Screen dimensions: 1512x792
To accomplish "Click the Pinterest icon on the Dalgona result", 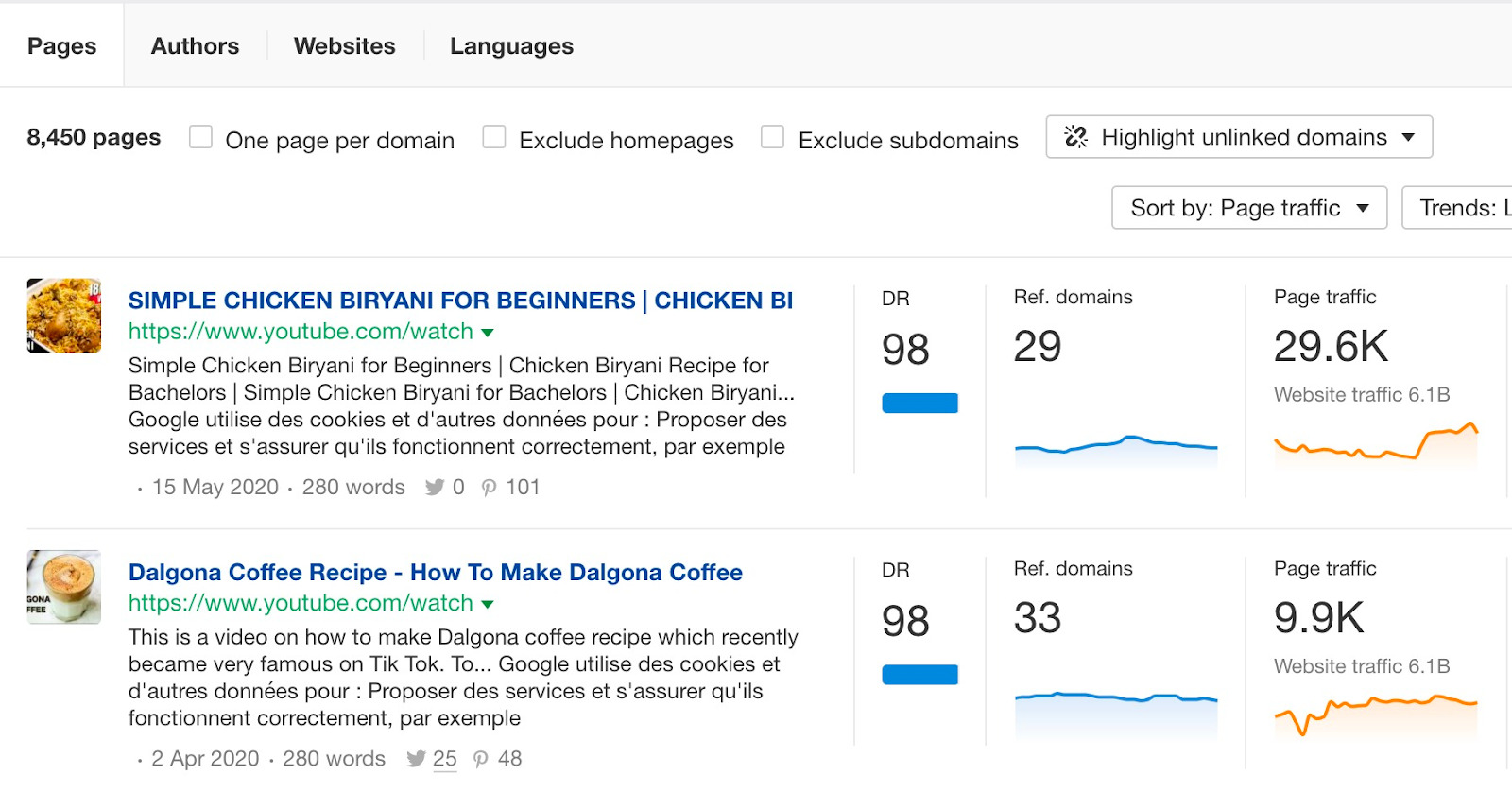I will [481, 759].
